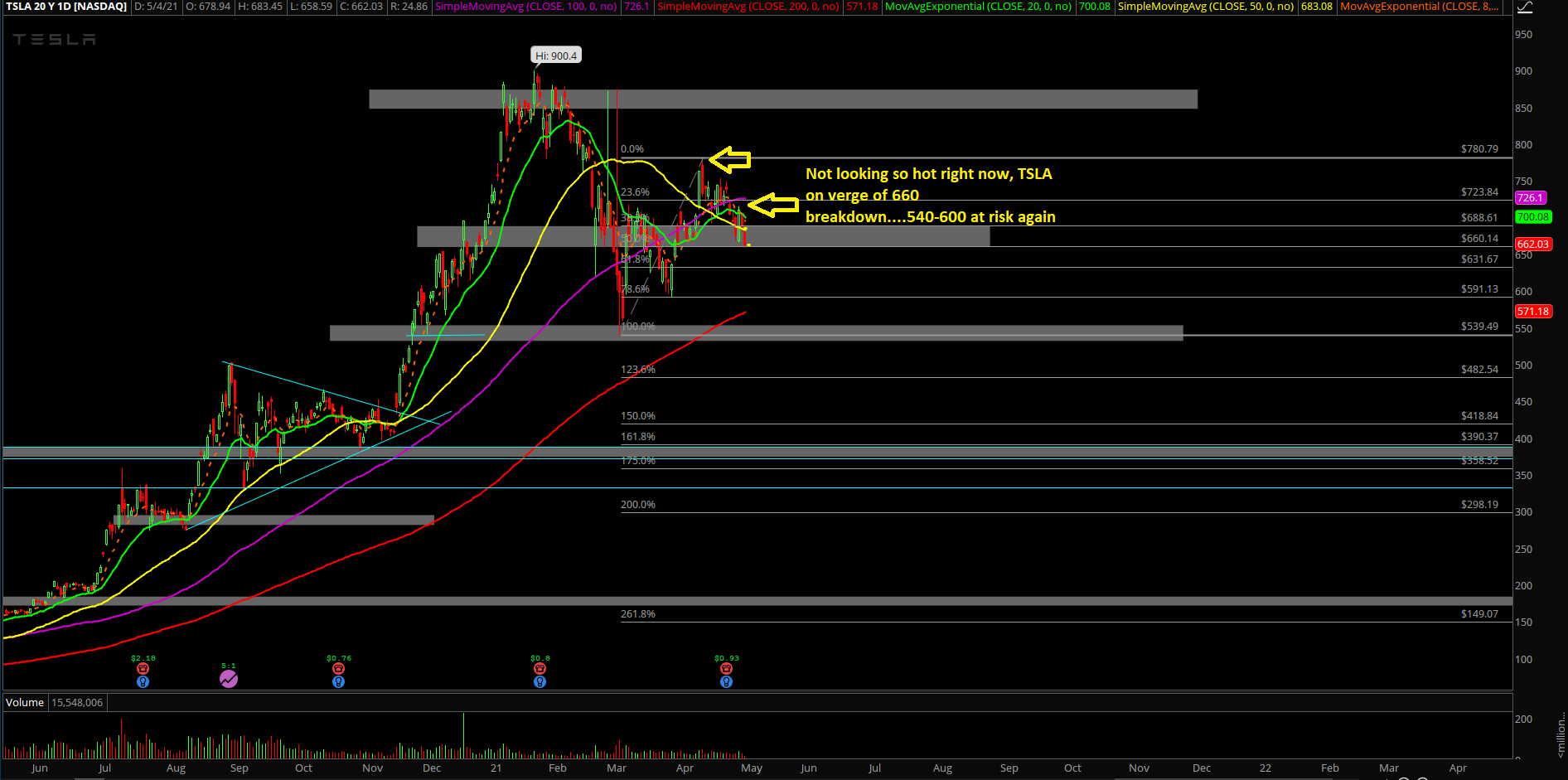This screenshot has height=780, width=1568.
Task: Click the lightbulb icon under $0.76 earnings
Action: click(x=338, y=681)
